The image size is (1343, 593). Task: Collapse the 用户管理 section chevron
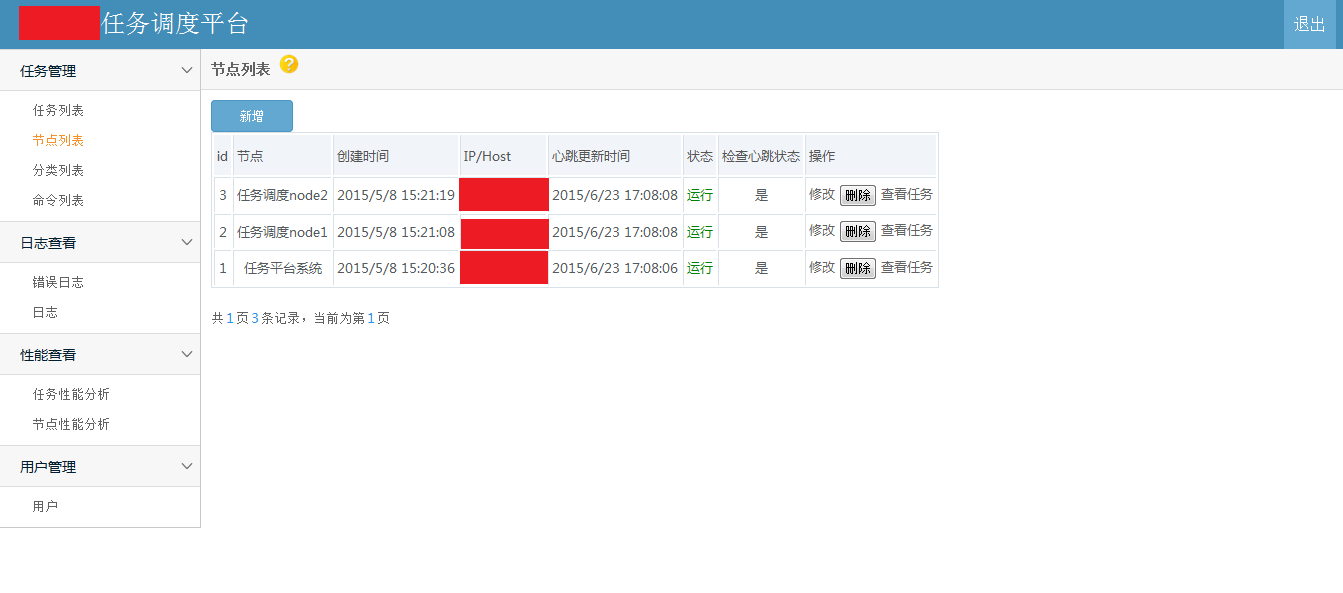coord(186,466)
